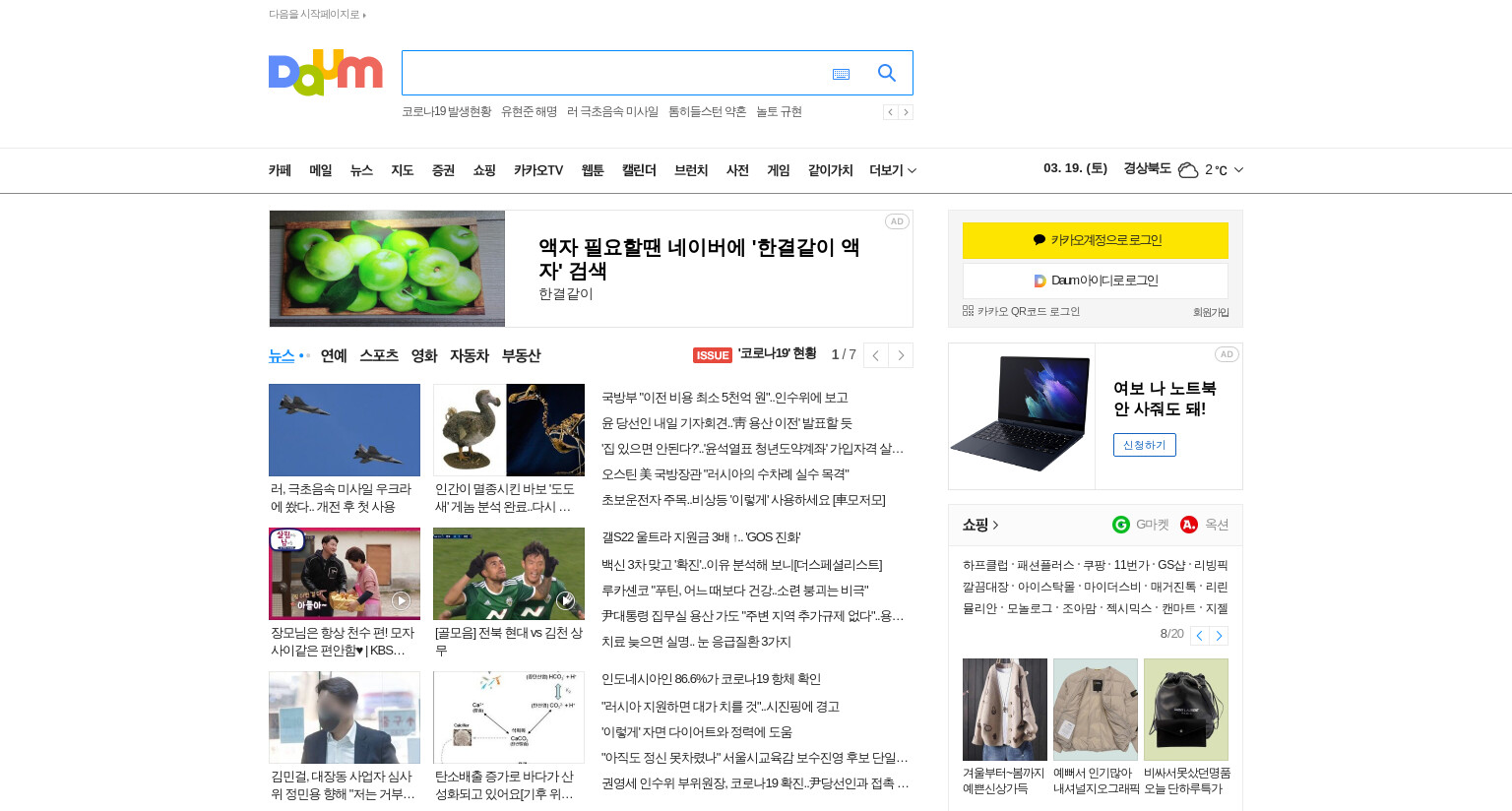Show next trending keywords arrow
Screen dimensions: 1512x811
click(x=906, y=112)
